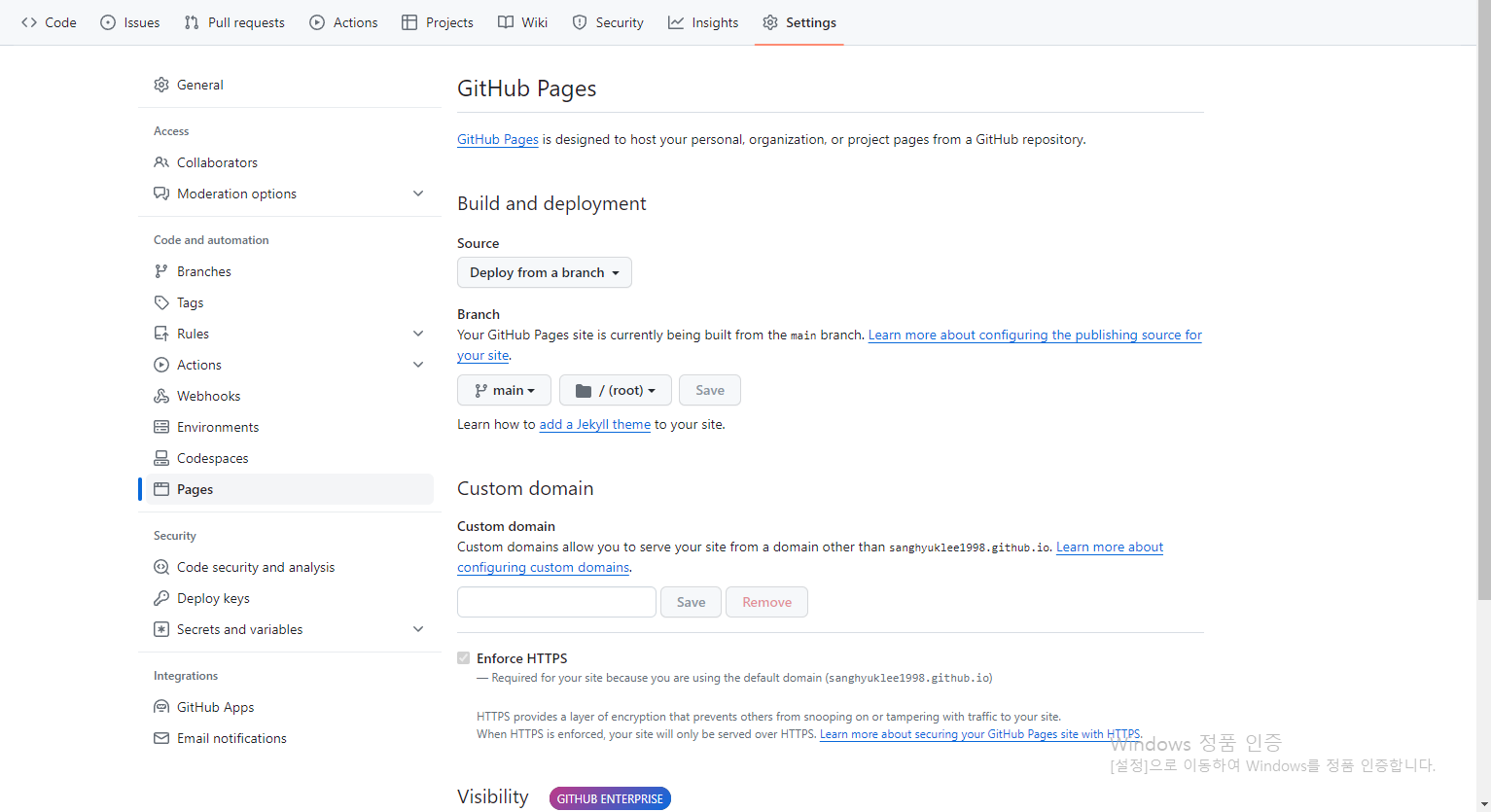Click Save button next to branch folder
This screenshot has width=1491, height=812.
(710, 390)
